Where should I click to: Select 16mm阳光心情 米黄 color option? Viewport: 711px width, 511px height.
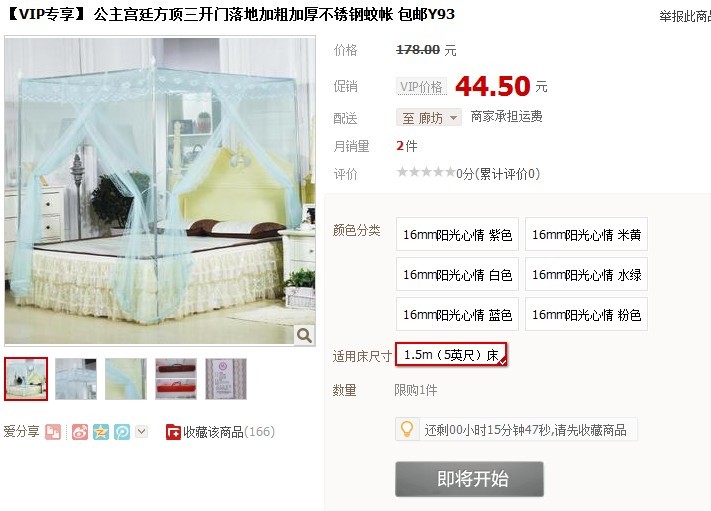(x=586, y=234)
